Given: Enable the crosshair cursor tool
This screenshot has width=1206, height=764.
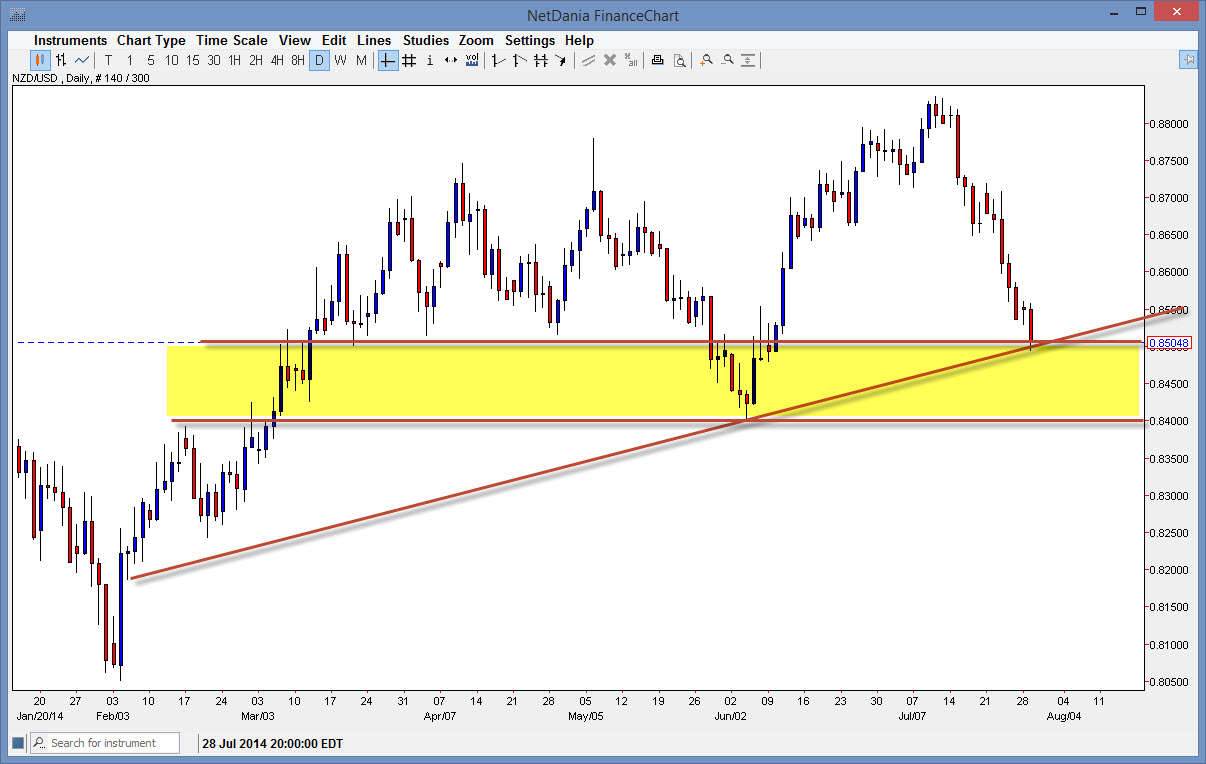Looking at the screenshot, I should [x=386, y=60].
